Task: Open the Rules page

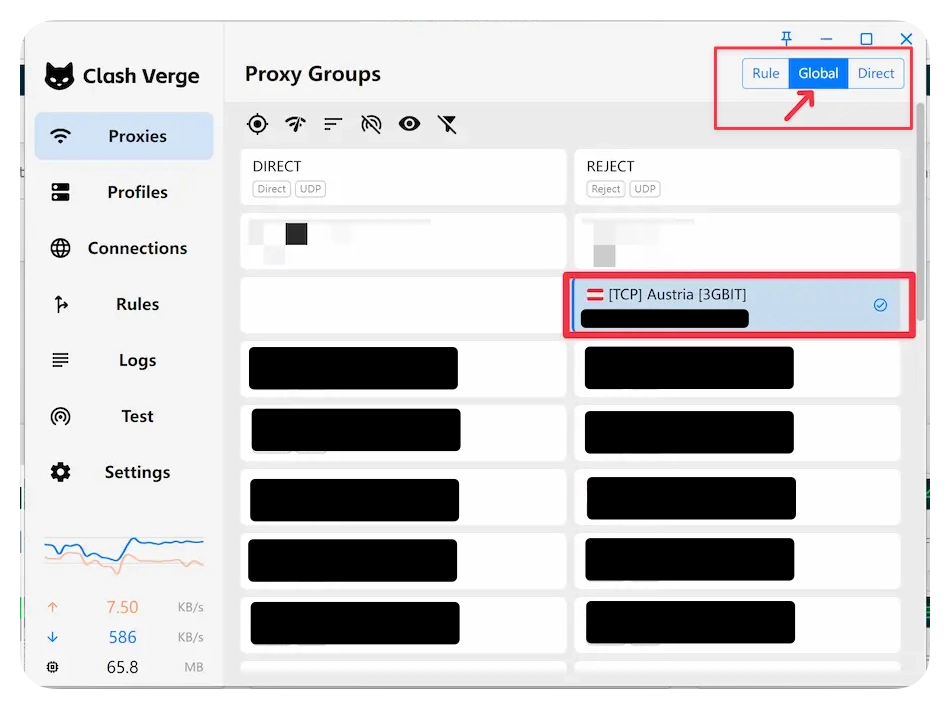Action: click(x=124, y=304)
